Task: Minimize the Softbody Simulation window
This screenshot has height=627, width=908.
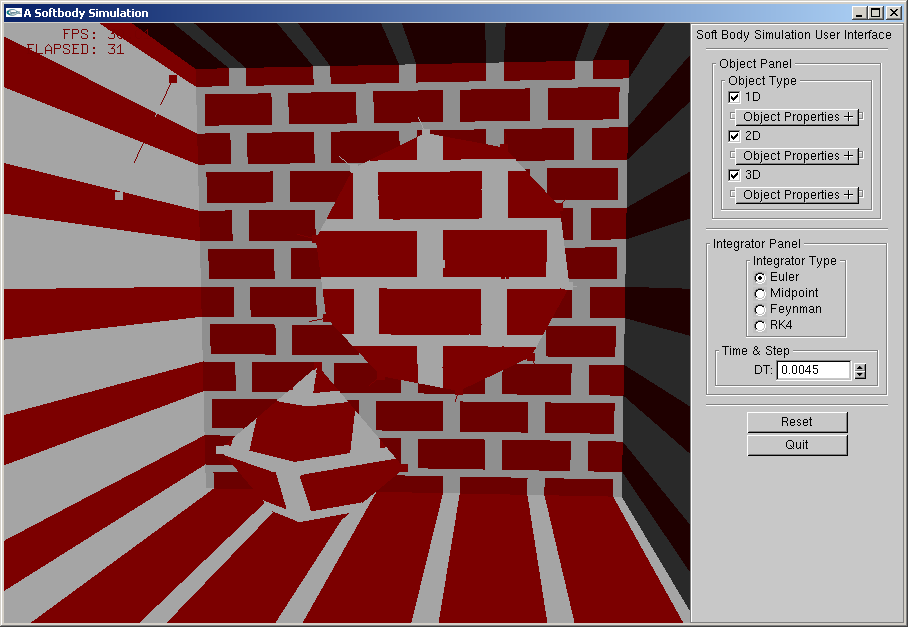Action: pos(860,13)
